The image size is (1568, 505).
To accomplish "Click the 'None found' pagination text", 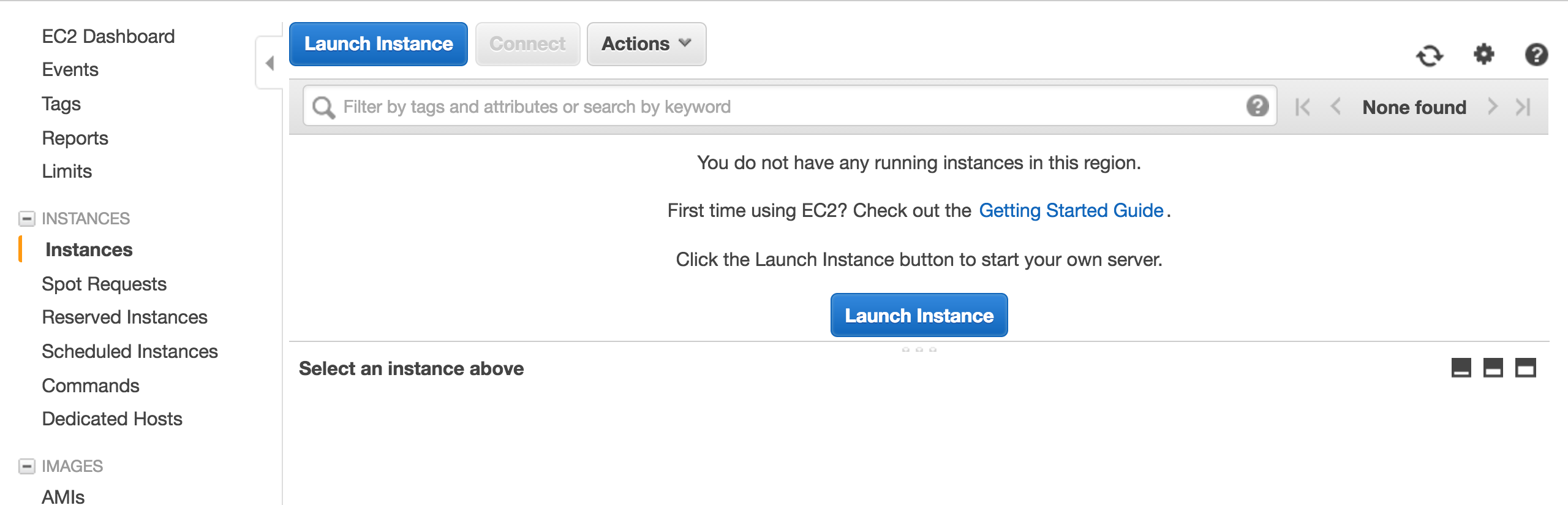I will [1414, 107].
